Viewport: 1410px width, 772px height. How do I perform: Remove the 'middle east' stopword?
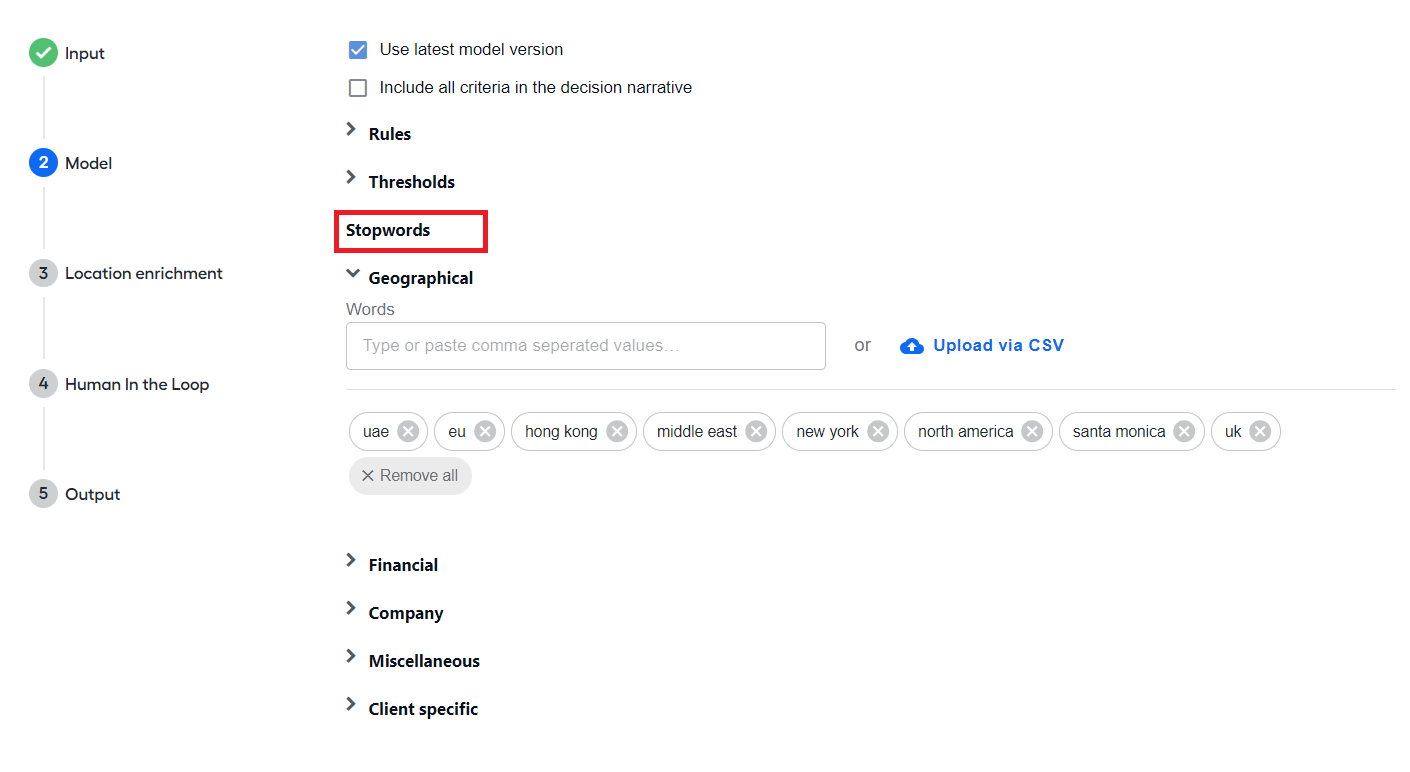(x=756, y=431)
